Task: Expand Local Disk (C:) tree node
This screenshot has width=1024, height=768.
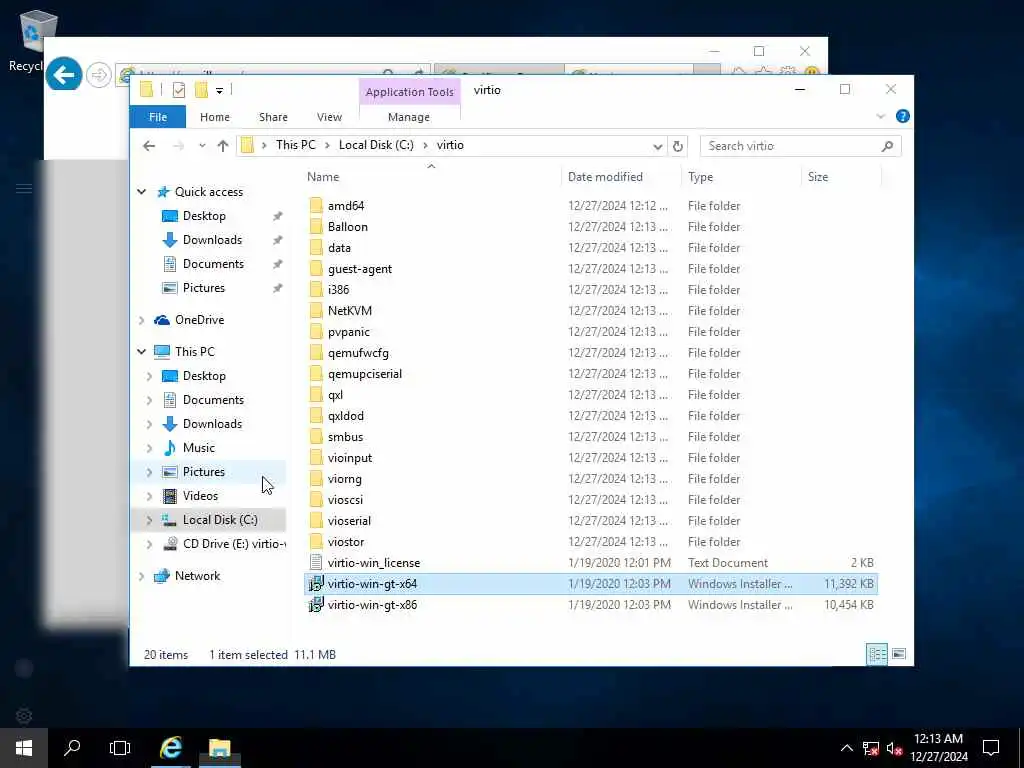Action: pos(150,520)
